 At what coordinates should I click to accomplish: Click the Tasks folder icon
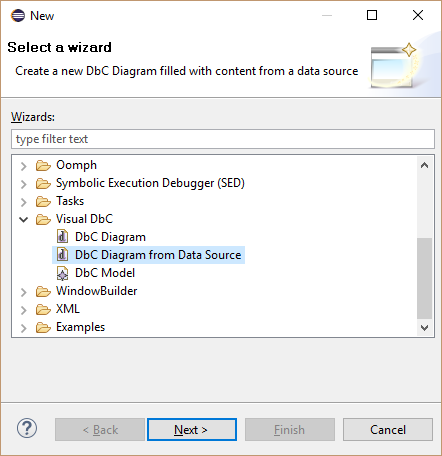[43, 201]
